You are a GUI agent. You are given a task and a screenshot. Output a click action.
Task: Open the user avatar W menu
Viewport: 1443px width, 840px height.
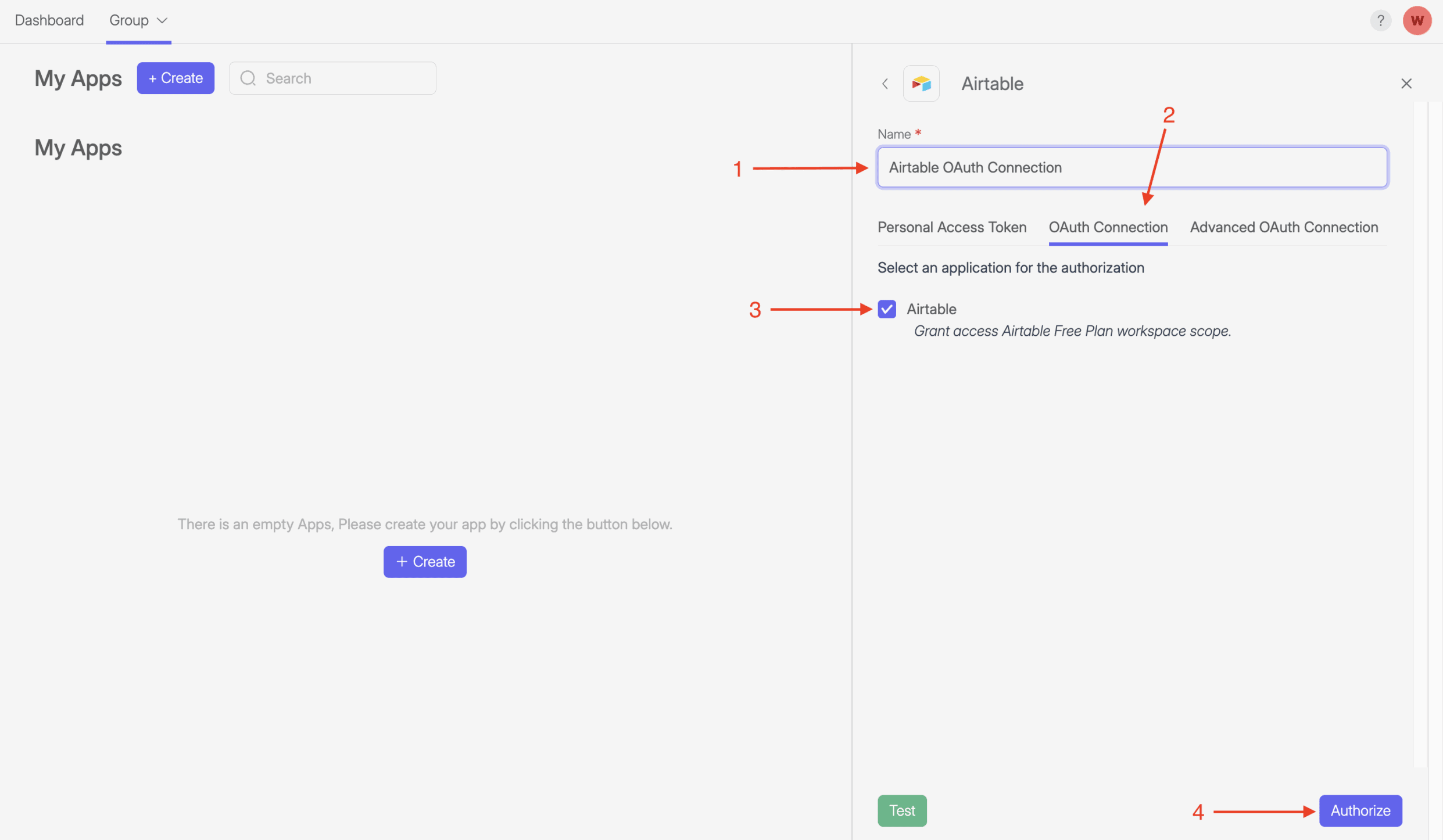[x=1417, y=20]
